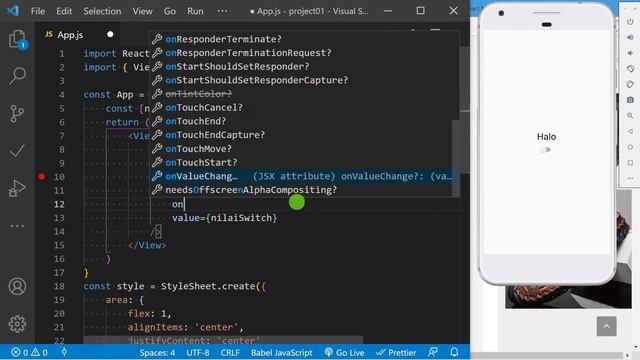Select needsOffscreenAlphaCompositing? suggestion
640x360 pixels.
(x=301, y=190)
